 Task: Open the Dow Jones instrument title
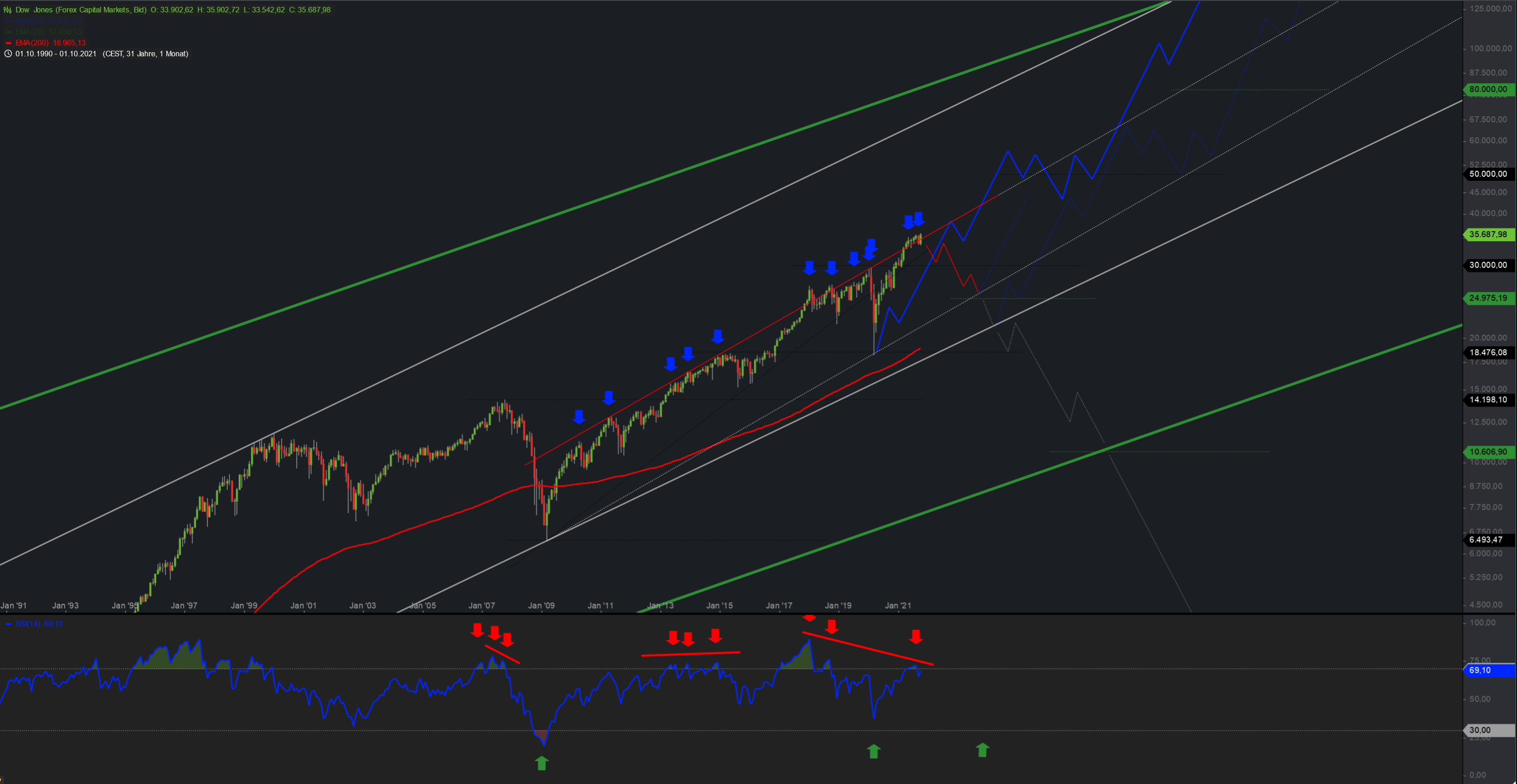81,10
